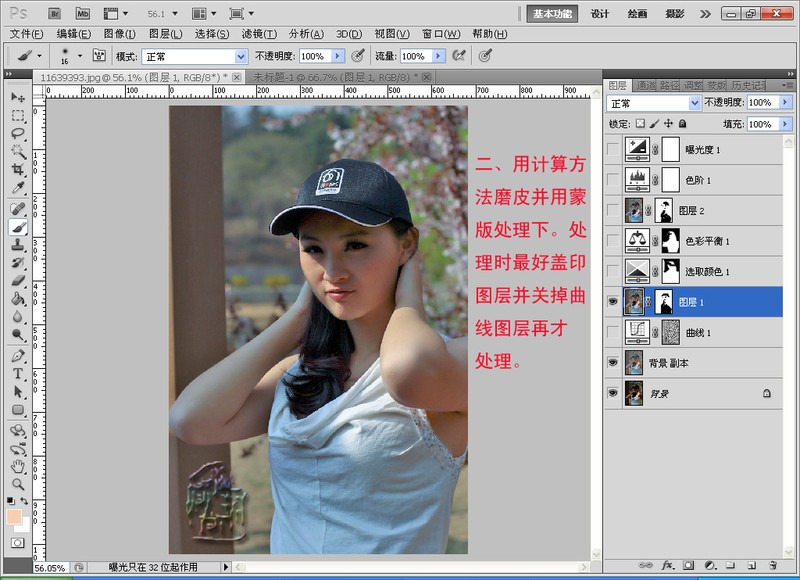The image size is (800, 580).
Task: Select the Rectangular Marquee tool
Action: [x=18, y=116]
